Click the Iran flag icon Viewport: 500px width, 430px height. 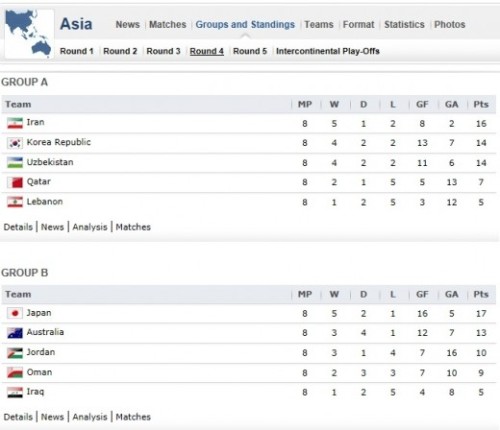(x=15, y=123)
